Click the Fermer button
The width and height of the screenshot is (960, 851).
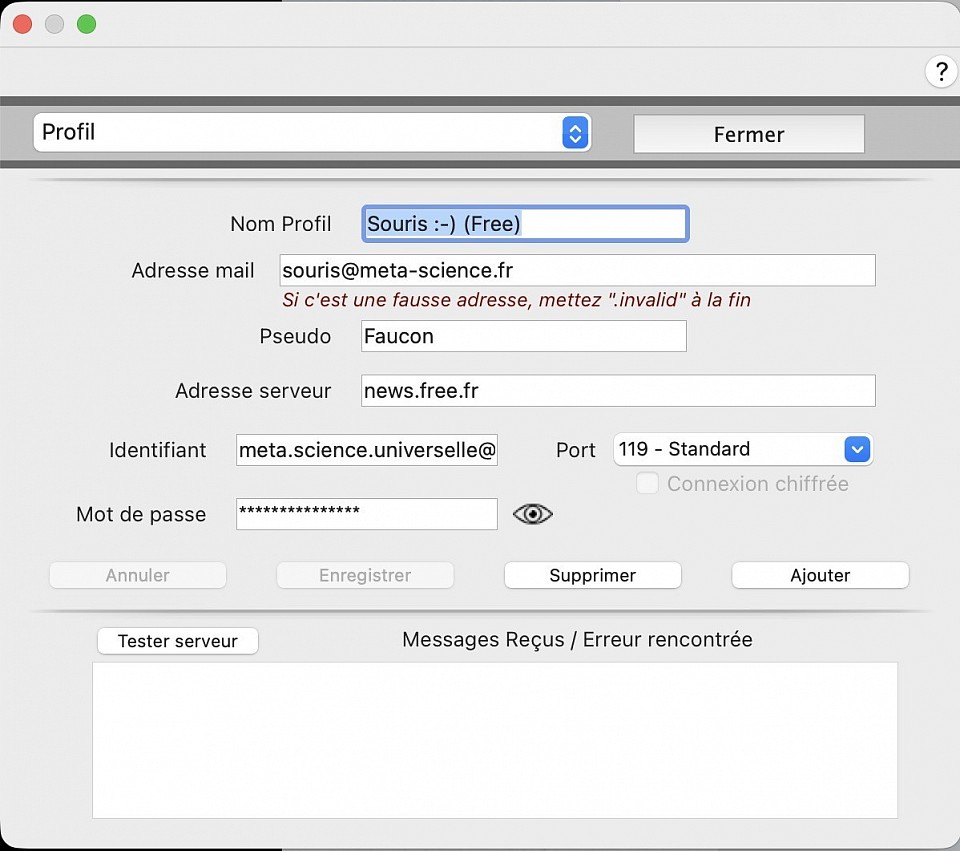748,134
